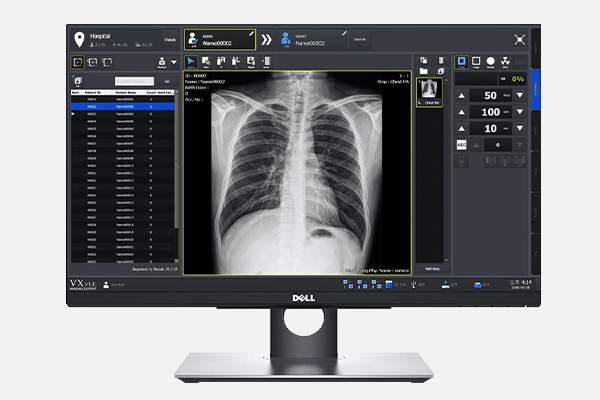Screen dimensions: 600x400
Task: Open the folder icon in thumbnail panel
Action: pyautogui.click(x=424, y=71)
